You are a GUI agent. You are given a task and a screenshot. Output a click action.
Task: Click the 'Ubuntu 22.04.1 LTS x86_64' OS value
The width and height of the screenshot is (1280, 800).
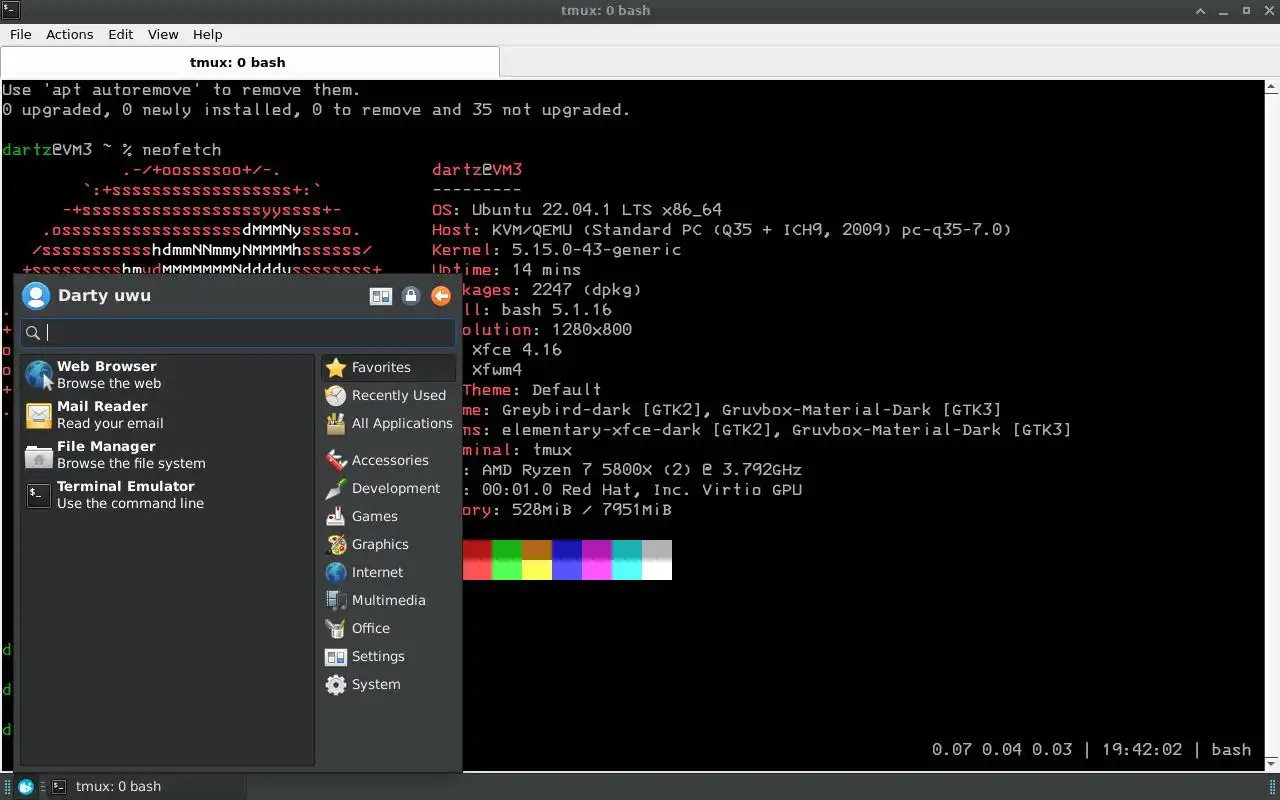597,210
